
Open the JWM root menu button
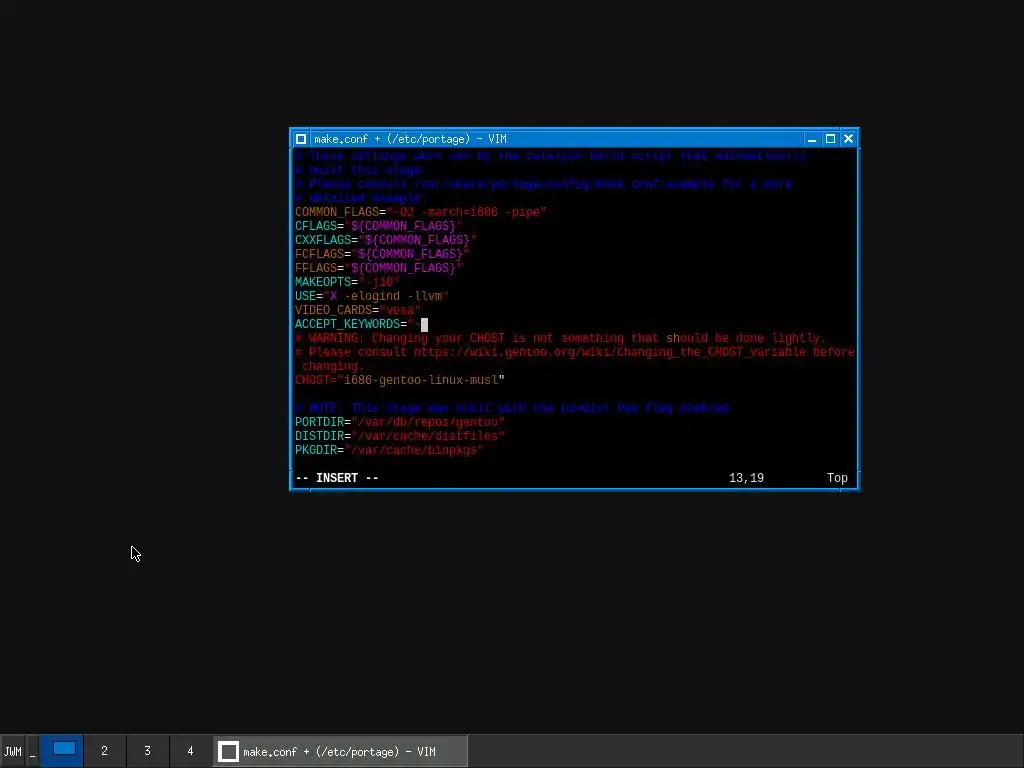12,752
